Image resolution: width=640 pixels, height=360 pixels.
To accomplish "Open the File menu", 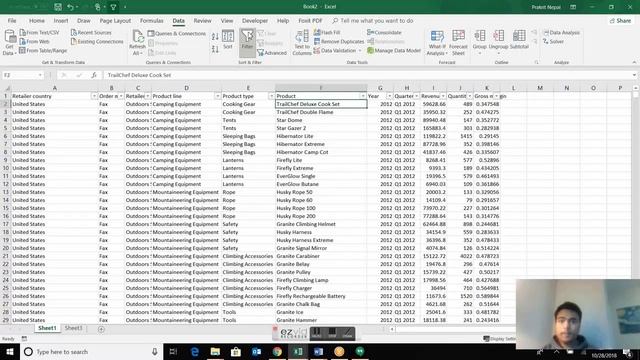I will click(12, 20).
